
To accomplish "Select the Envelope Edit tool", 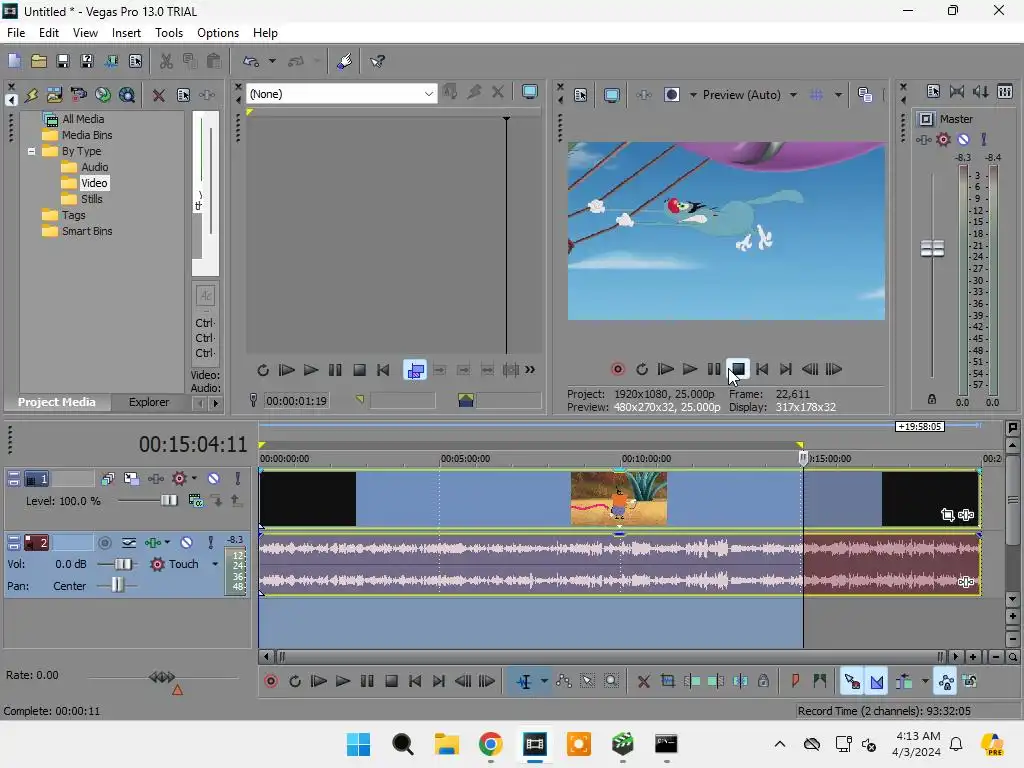I will [x=564, y=682].
